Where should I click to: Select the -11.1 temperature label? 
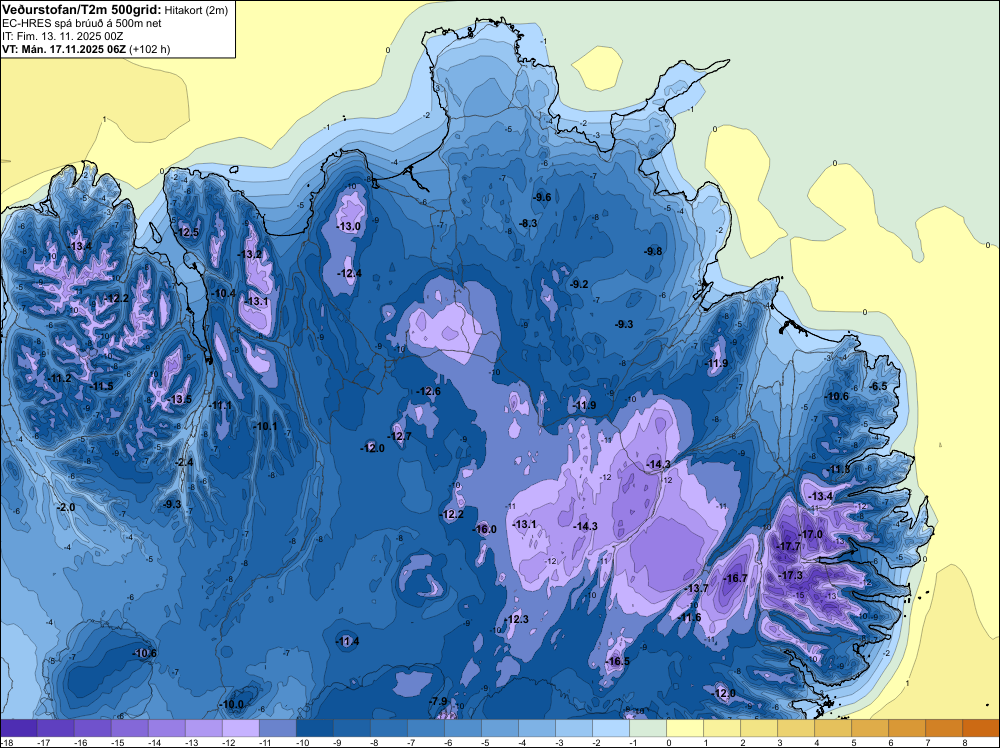221,405
